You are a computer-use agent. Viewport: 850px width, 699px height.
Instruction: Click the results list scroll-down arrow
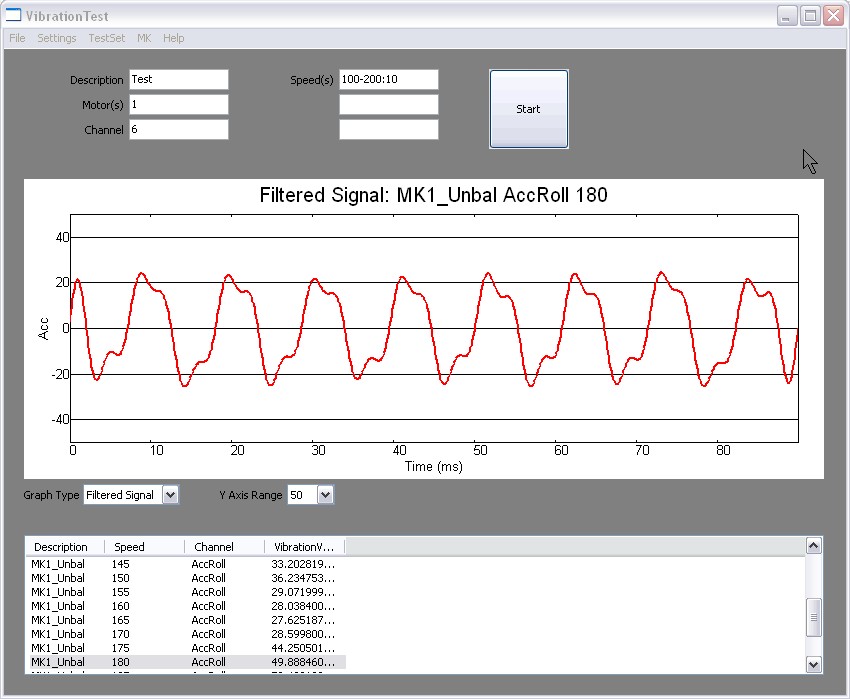pos(814,664)
